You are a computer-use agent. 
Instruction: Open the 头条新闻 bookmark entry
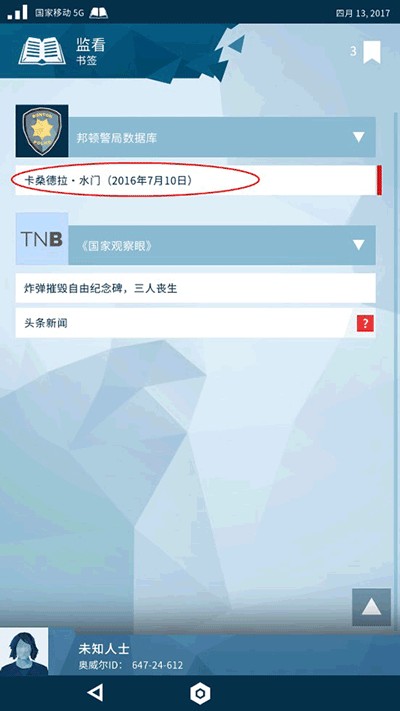pyautogui.click(x=196, y=323)
